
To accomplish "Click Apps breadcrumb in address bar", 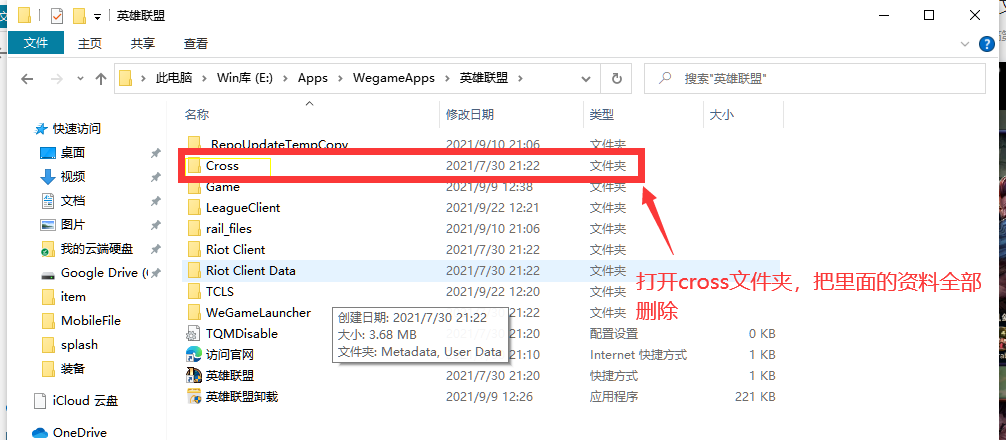I will coord(312,78).
